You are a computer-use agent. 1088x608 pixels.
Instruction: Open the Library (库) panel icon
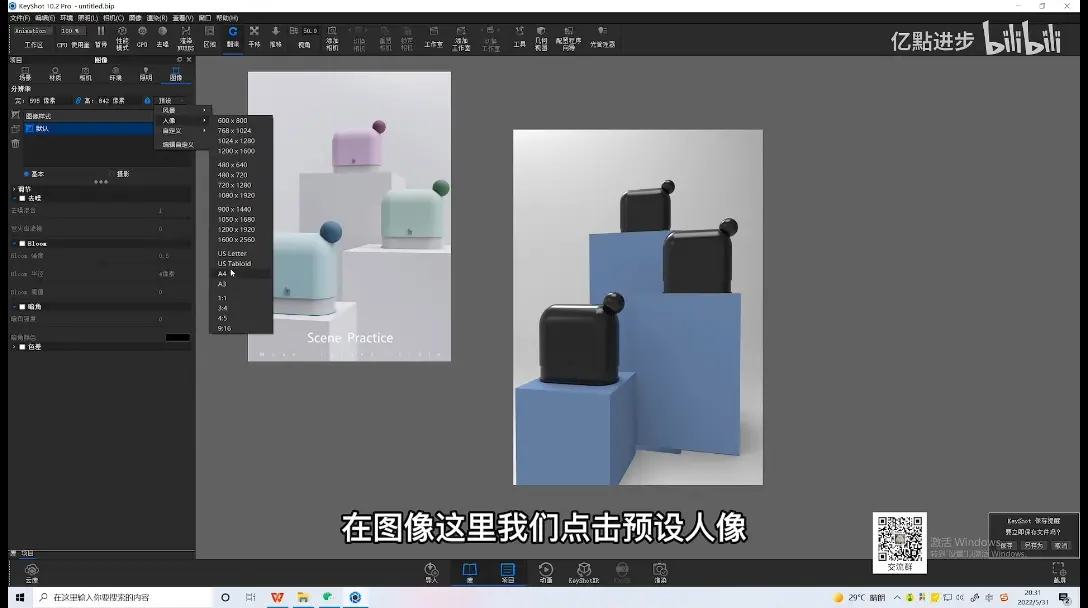pyautogui.click(x=470, y=573)
